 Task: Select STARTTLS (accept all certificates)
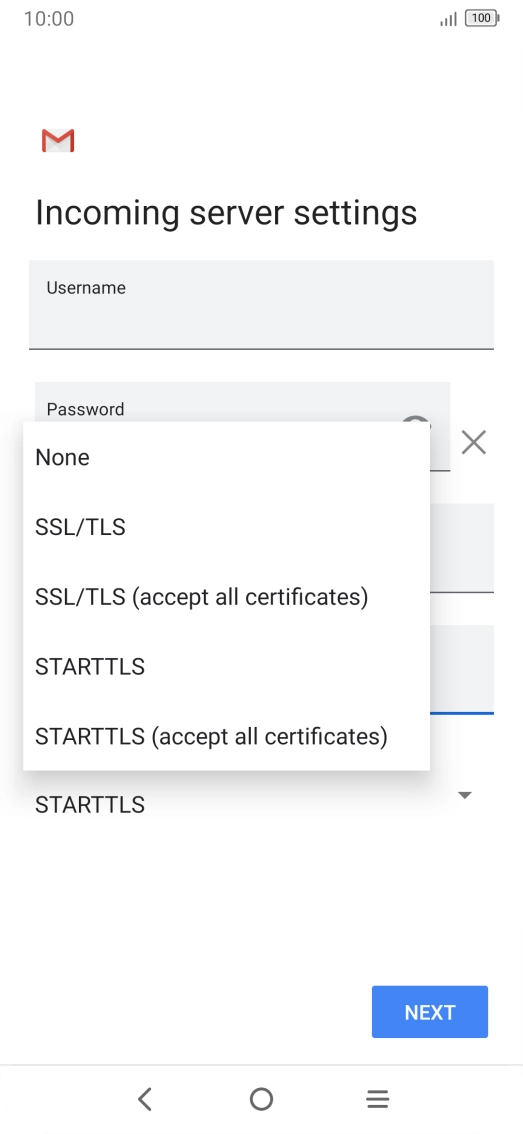(226, 736)
